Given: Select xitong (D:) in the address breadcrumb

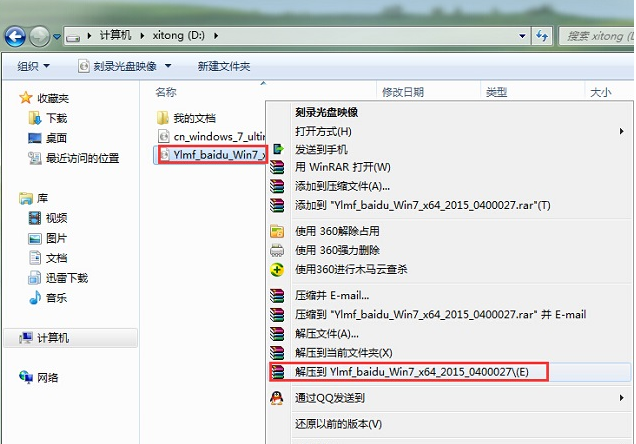Looking at the screenshot, I should [x=178, y=36].
